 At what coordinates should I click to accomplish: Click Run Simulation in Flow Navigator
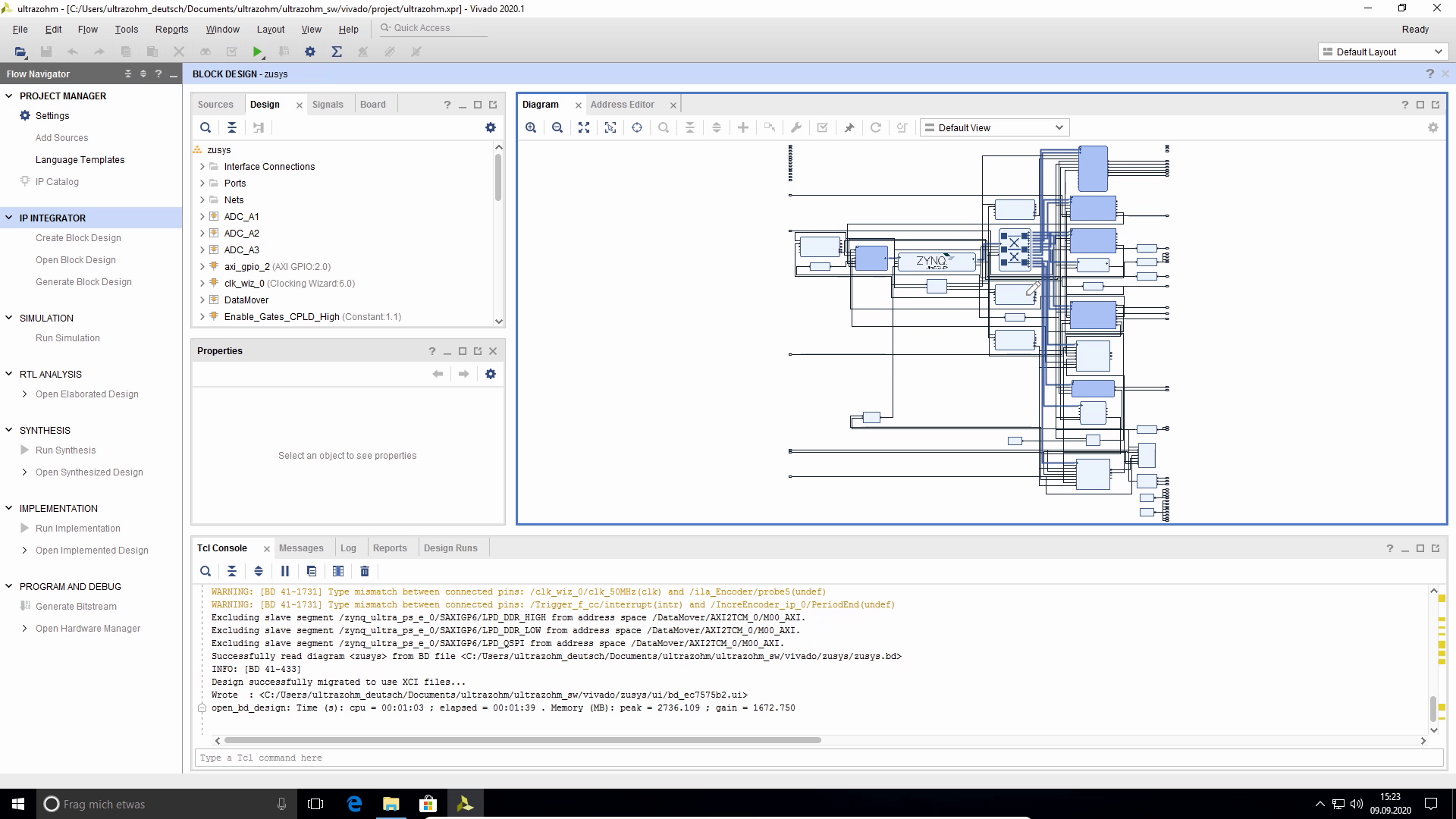coord(67,337)
